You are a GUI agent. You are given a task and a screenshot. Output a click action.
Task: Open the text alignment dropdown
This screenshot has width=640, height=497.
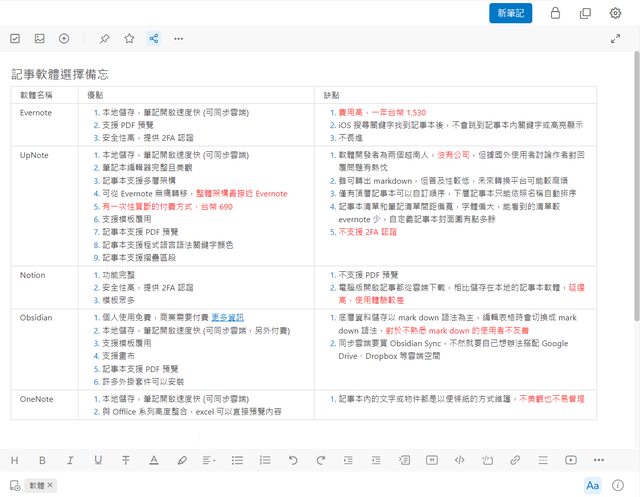[209, 460]
